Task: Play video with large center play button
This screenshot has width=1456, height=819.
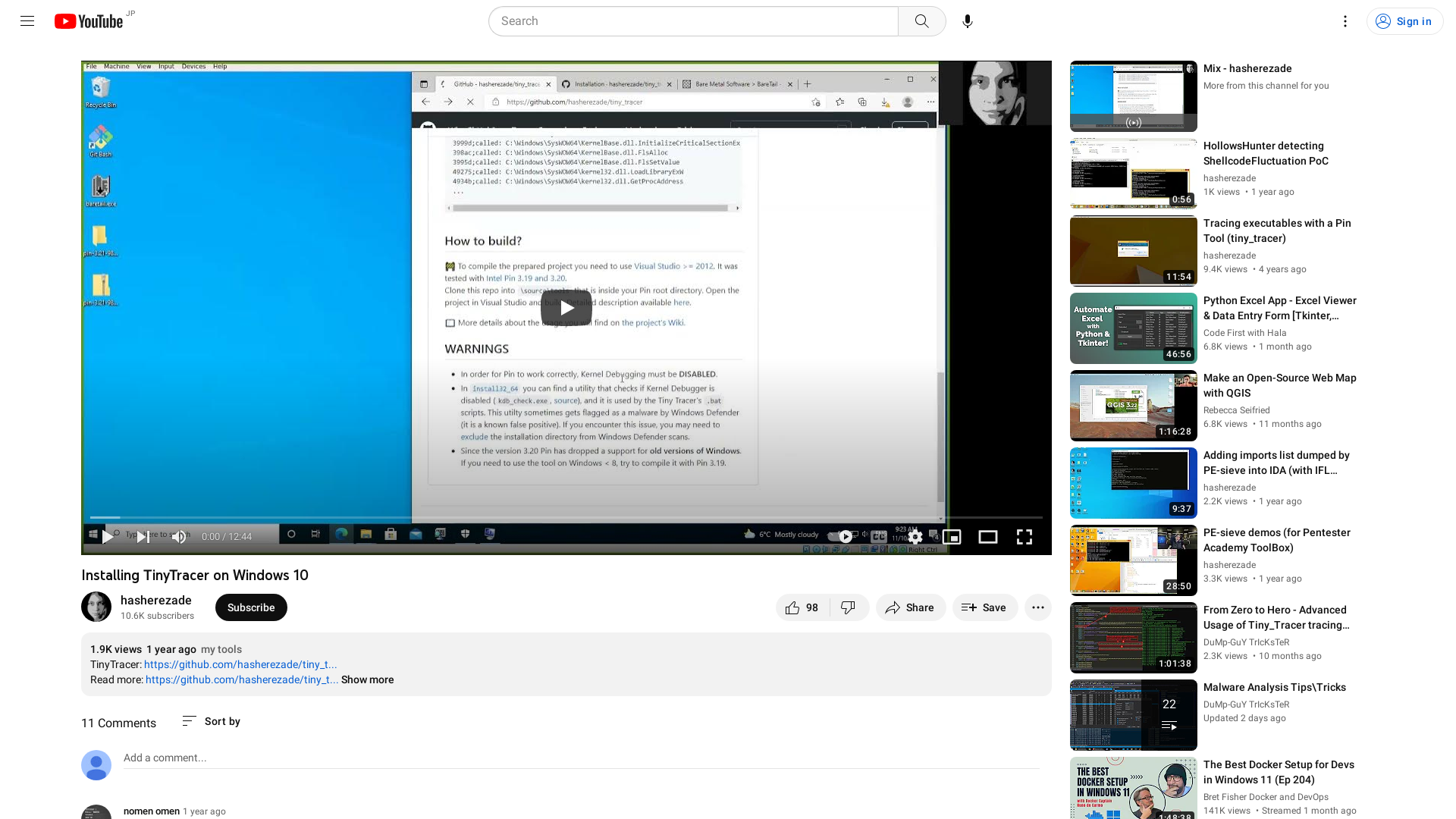Action: [566, 308]
